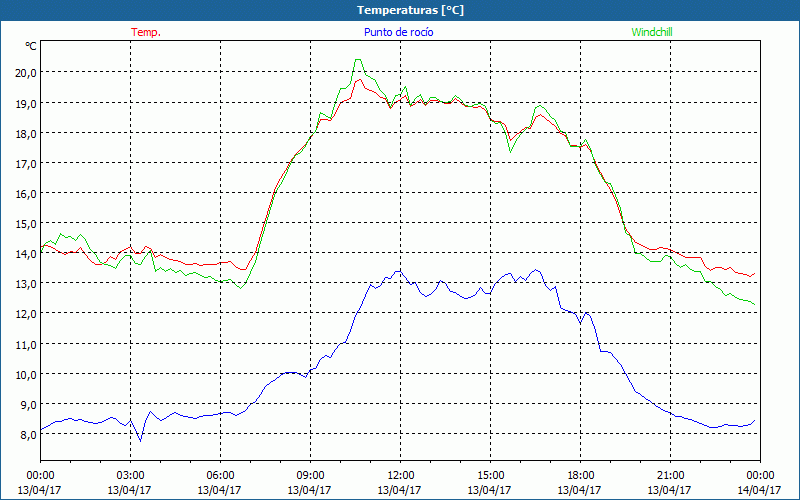This screenshot has width=800, height=500.
Task: Click the 16,0 y-axis value
Action: coord(27,193)
